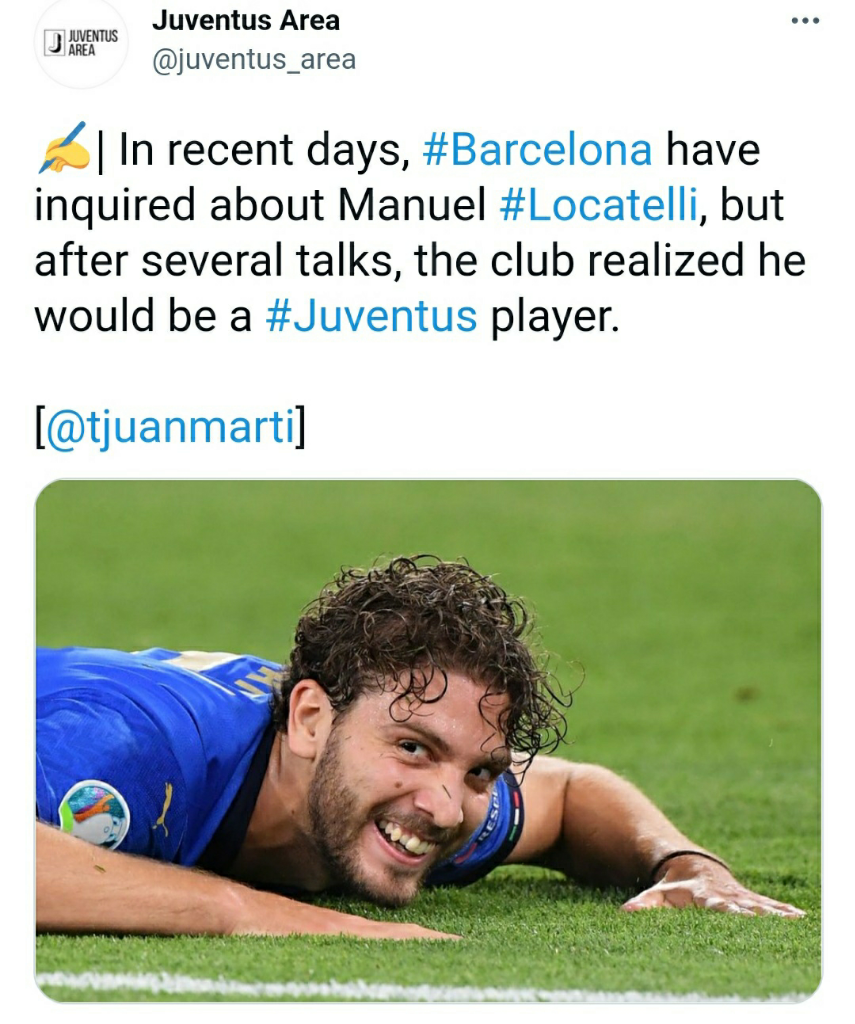Open the #Barcelona hashtag
The image size is (855, 1024).
pos(537,150)
